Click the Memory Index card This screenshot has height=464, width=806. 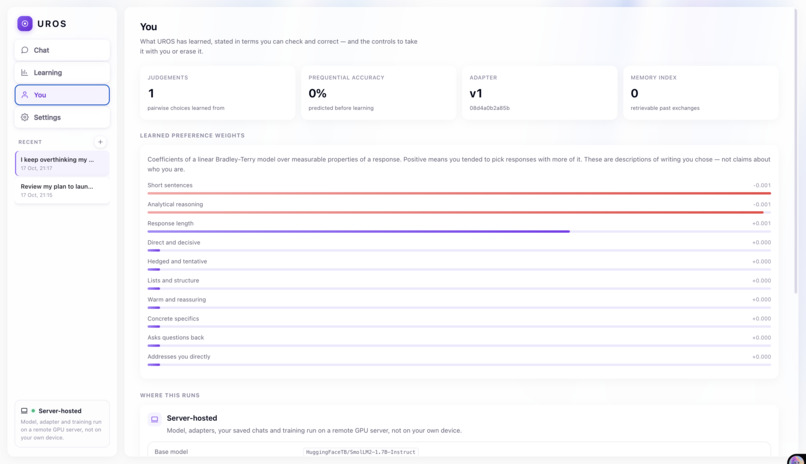click(701, 93)
